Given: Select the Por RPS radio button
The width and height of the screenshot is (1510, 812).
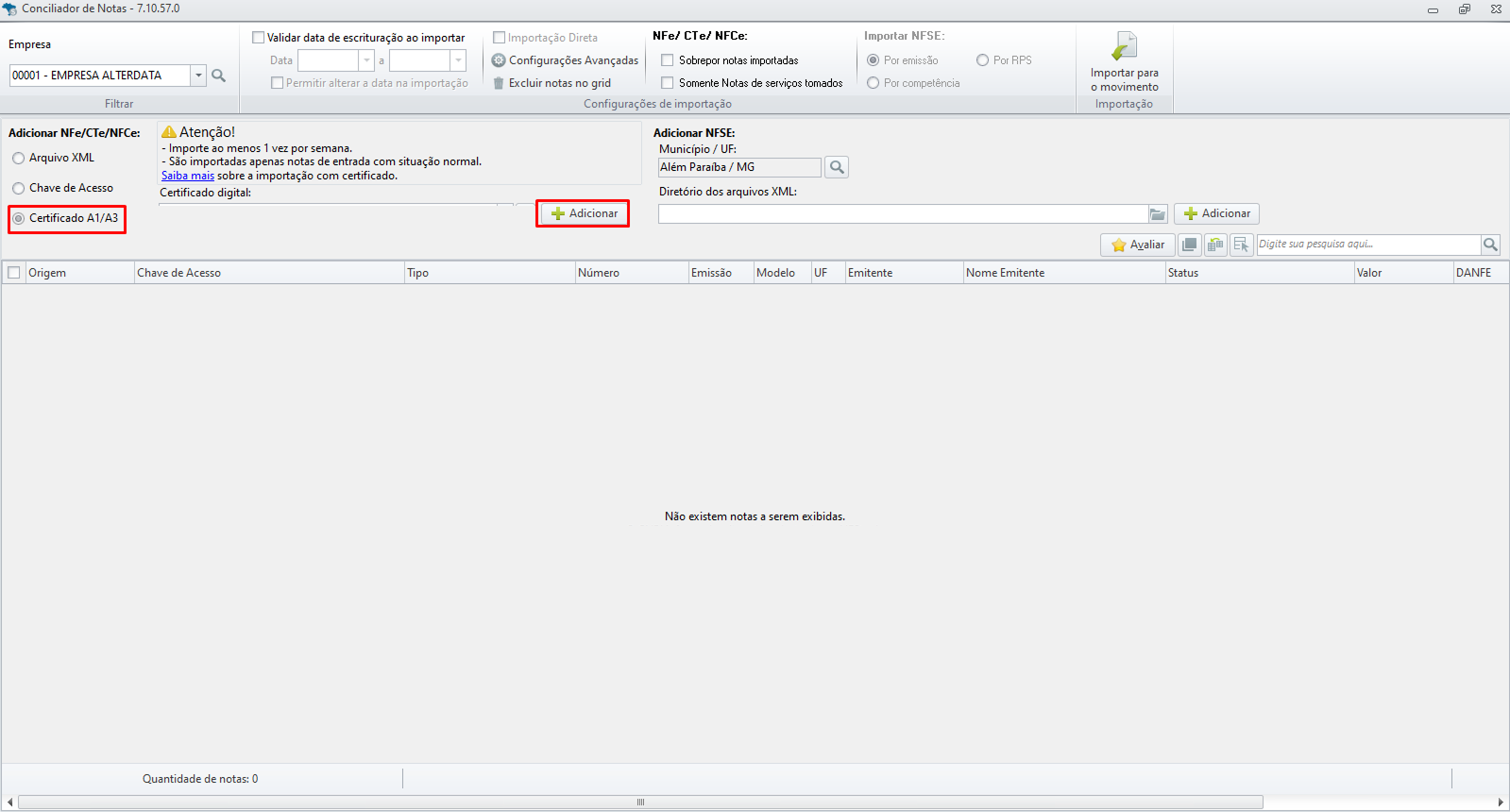Looking at the screenshot, I should (x=982, y=60).
